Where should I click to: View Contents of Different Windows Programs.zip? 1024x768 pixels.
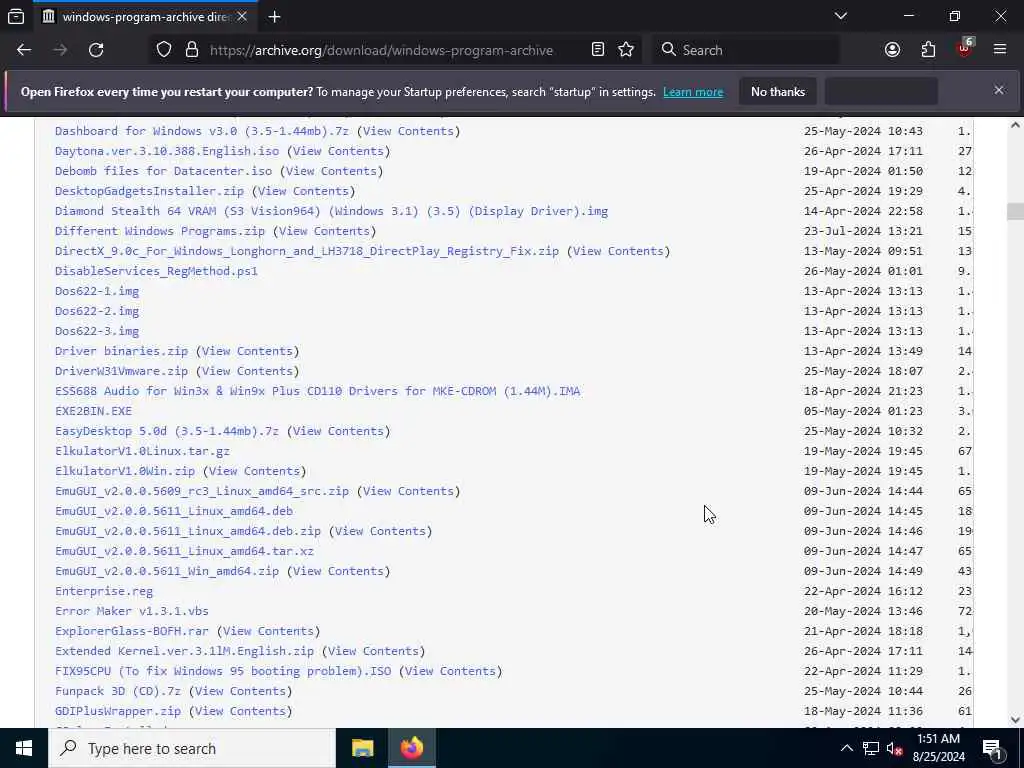(324, 231)
